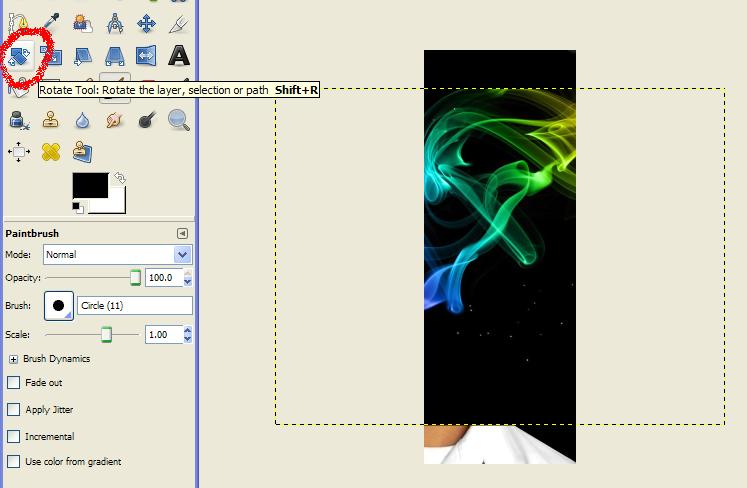The image size is (747, 488).
Task: Enable Use color from gradient
Action: [13, 461]
